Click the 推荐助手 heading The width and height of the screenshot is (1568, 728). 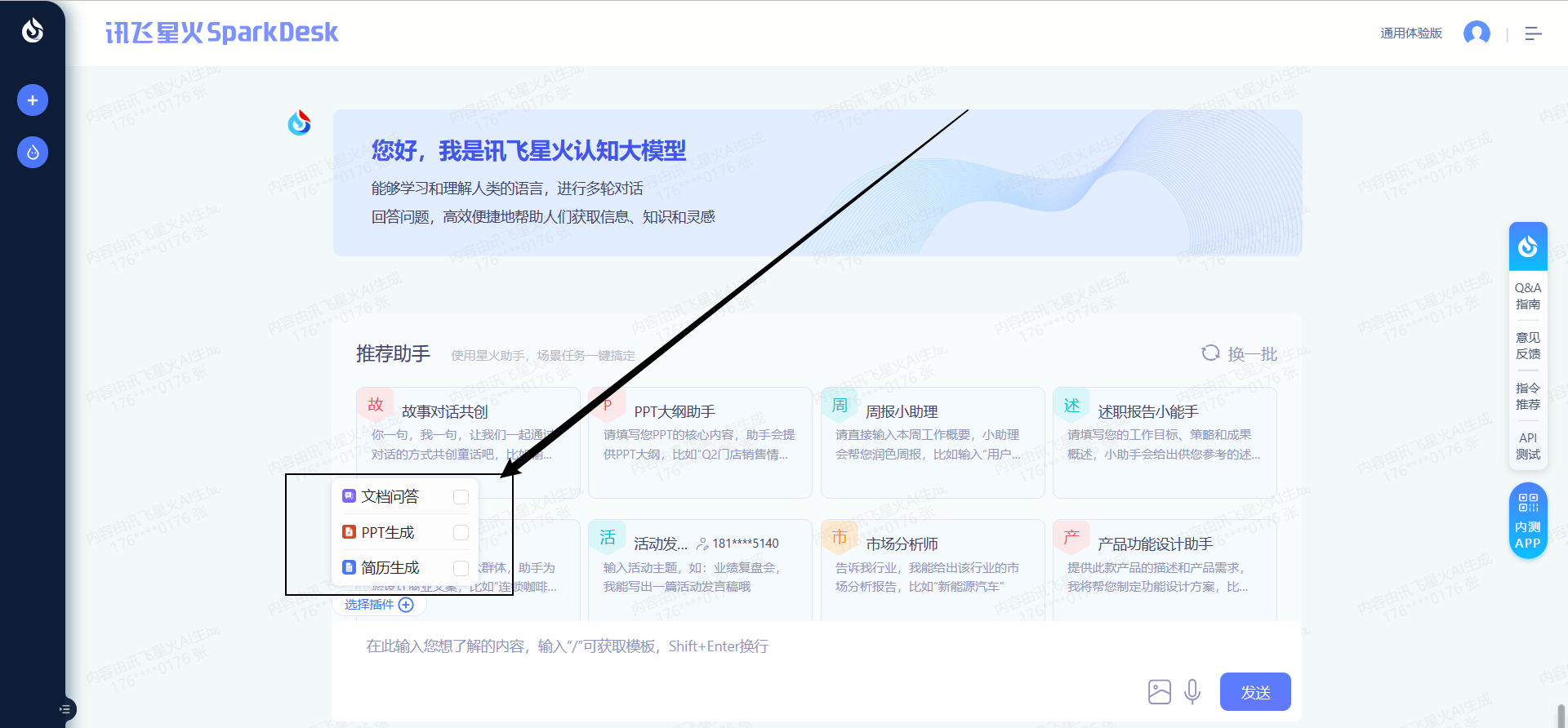(x=393, y=353)
